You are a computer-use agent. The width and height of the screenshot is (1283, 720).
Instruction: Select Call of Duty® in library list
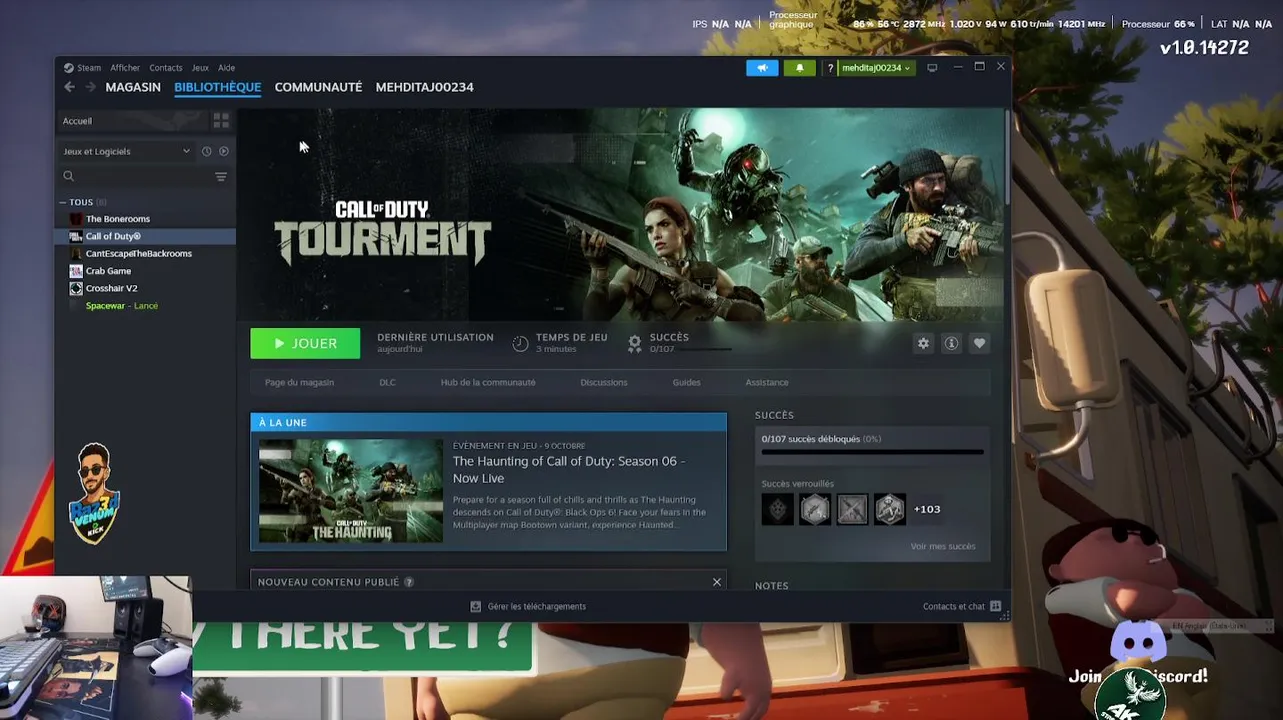click(x=146, y=236)
